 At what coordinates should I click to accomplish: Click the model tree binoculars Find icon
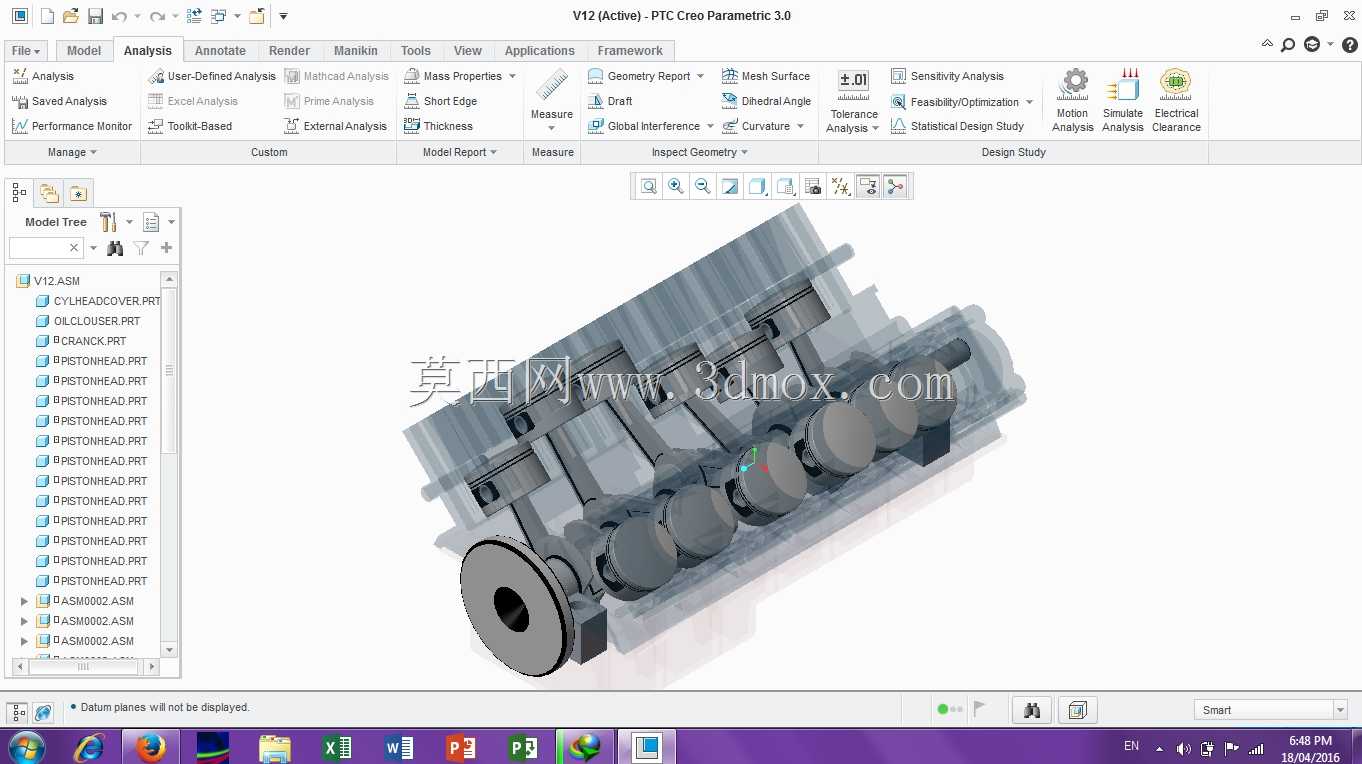pos(115,248)
